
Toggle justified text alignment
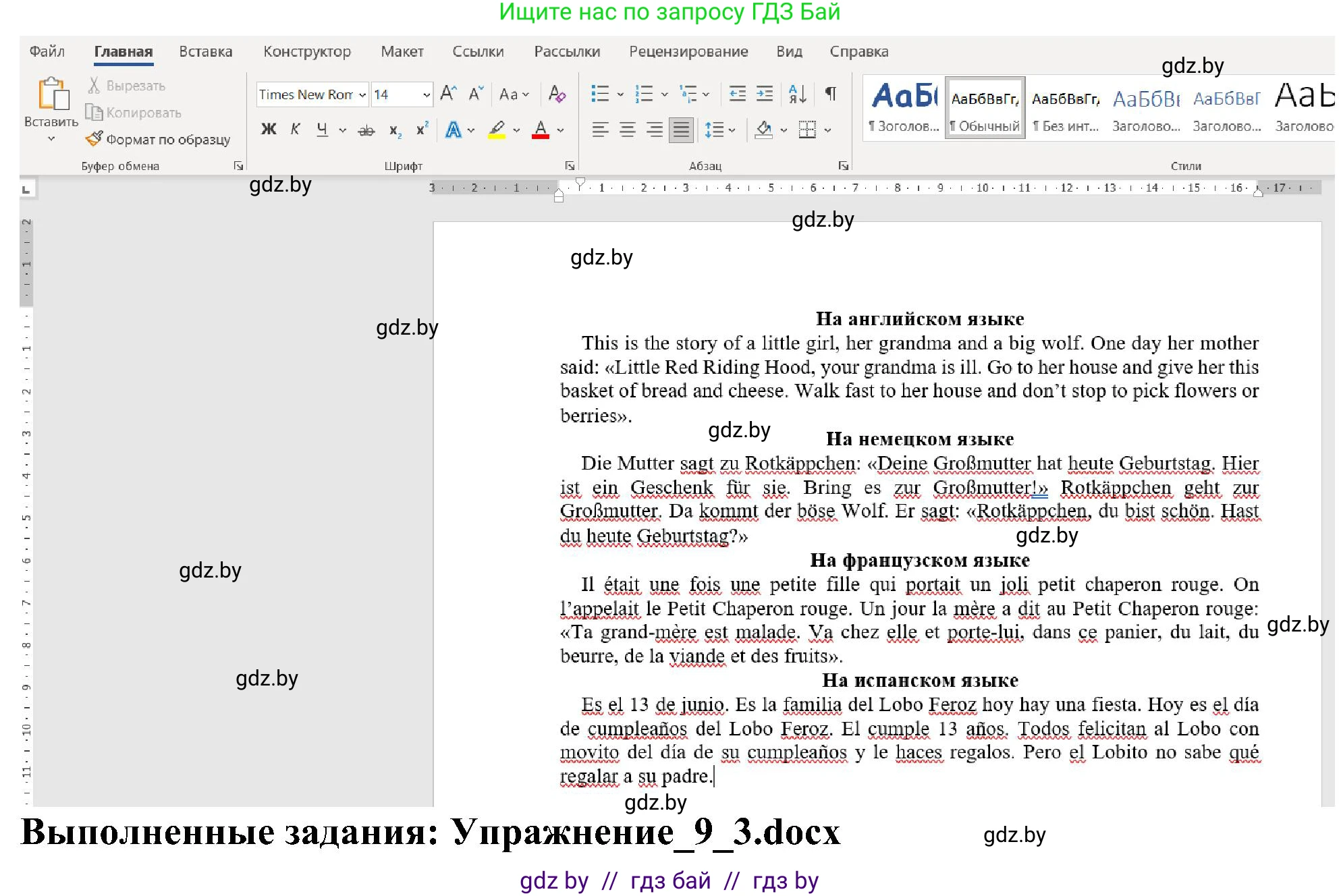coord(680,130)
